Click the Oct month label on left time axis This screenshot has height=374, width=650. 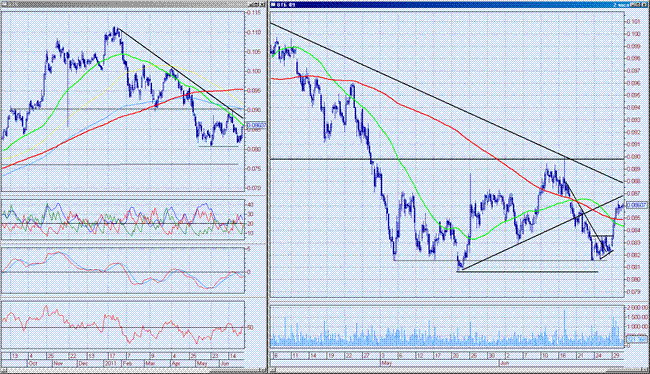(33, 363)
